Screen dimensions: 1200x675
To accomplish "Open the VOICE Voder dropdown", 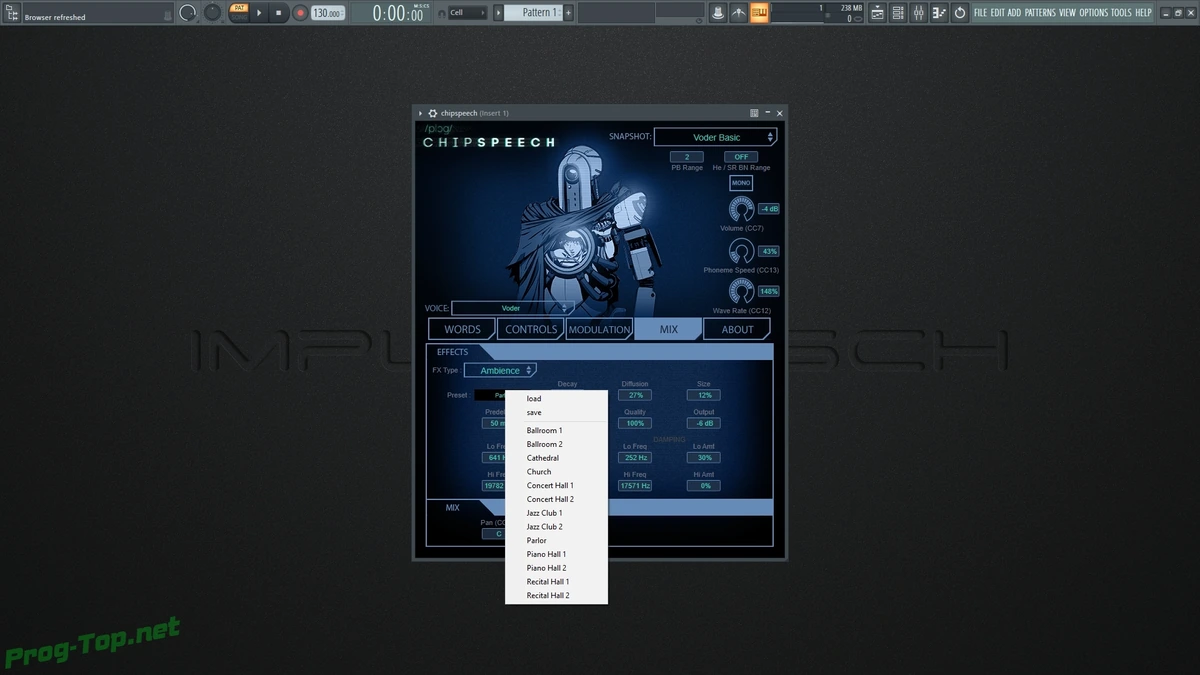I will (x=512, y=308).
